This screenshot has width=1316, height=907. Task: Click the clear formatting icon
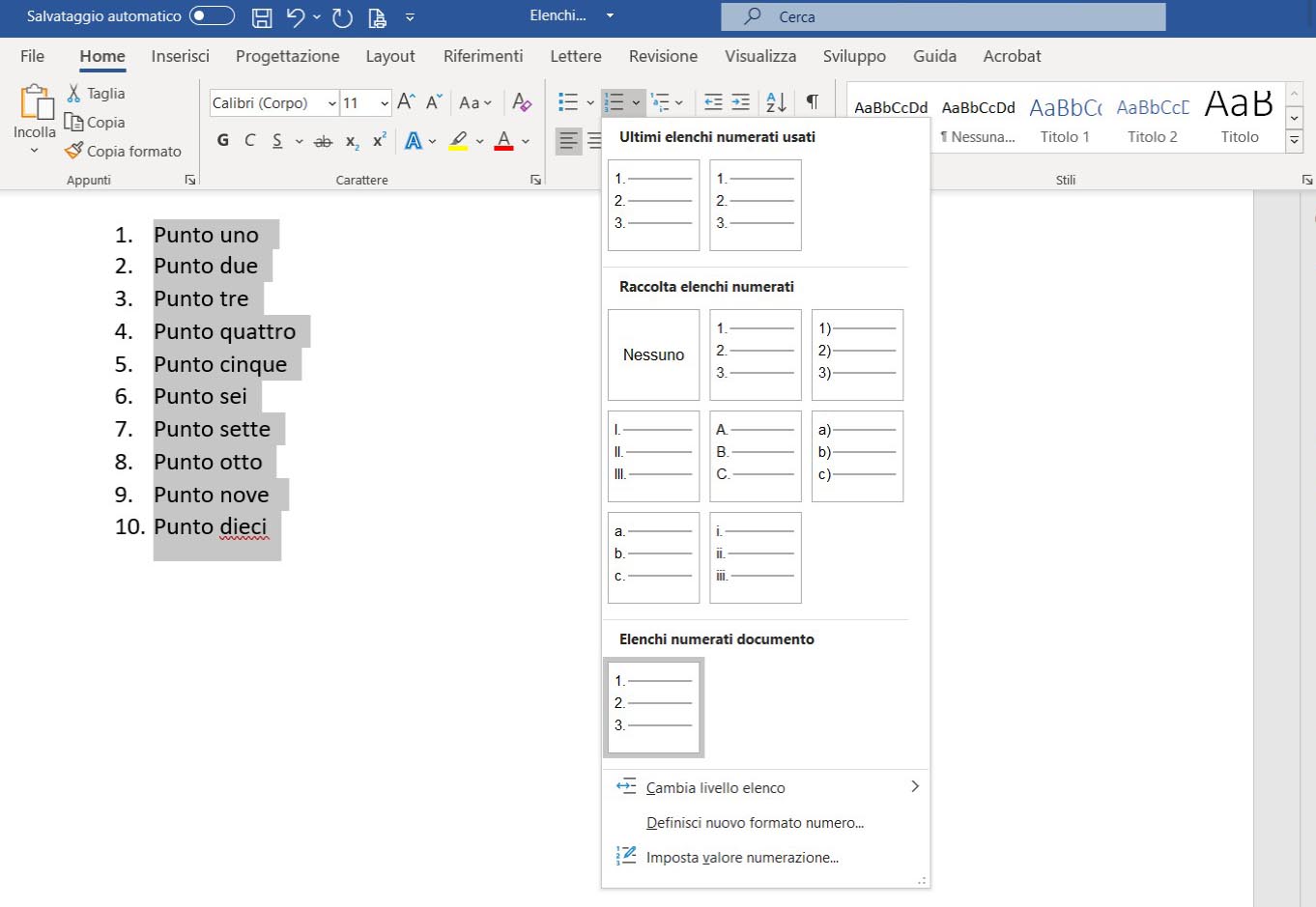coord(522,102)
